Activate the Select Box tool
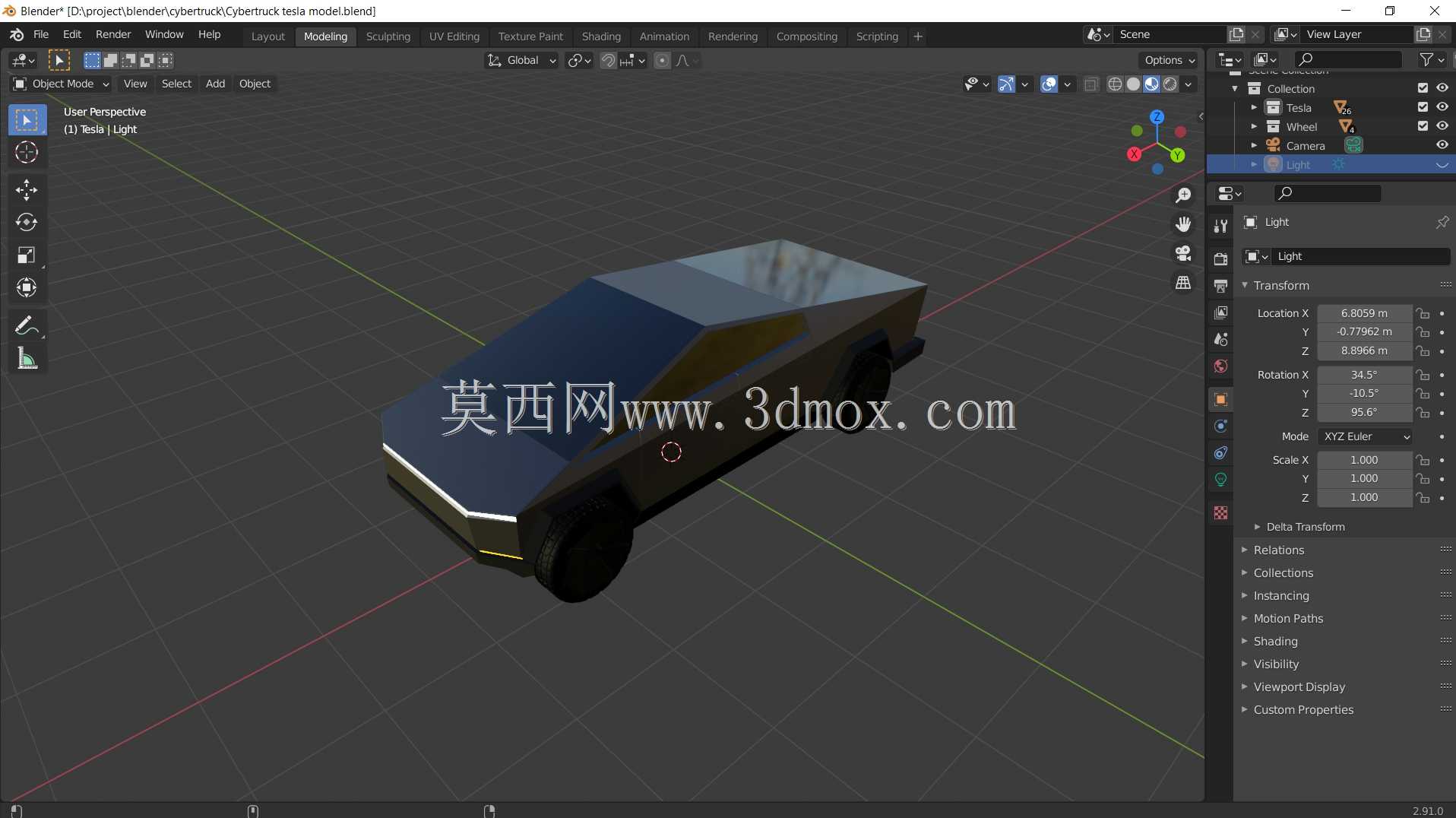Image resolution: width=1456 pixels, height=818 pixels. point(27,120)
